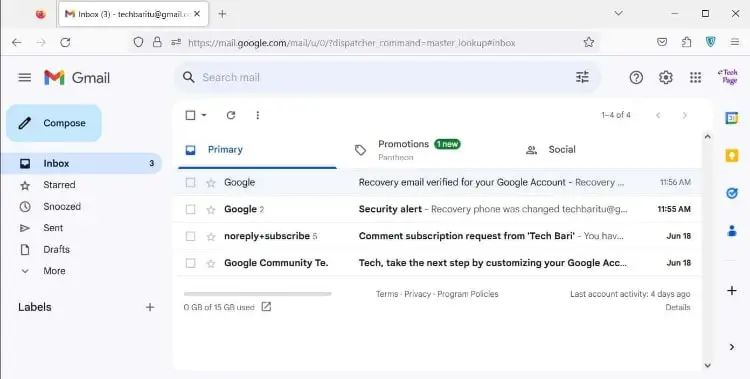Check the Recovery email verified message box
The height and width of the screenshot is (379, 750).
[190, 182]
